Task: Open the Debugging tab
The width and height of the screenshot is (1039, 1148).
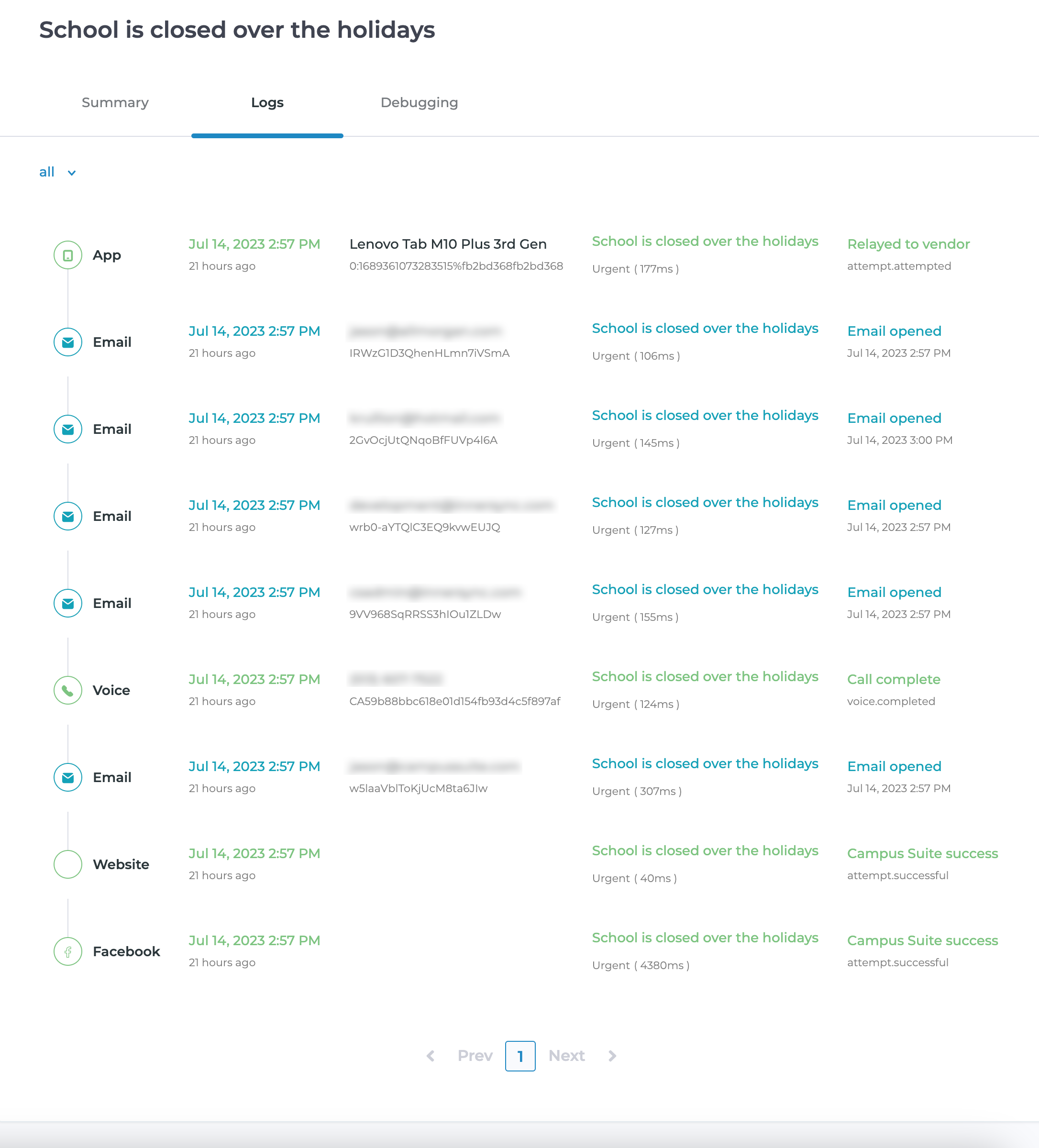Action: click(x=419, y=102)
